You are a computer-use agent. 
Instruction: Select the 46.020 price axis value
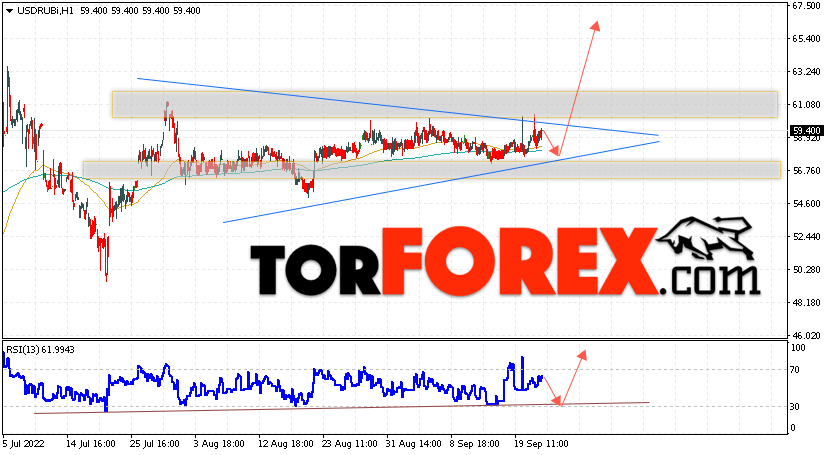806,335
